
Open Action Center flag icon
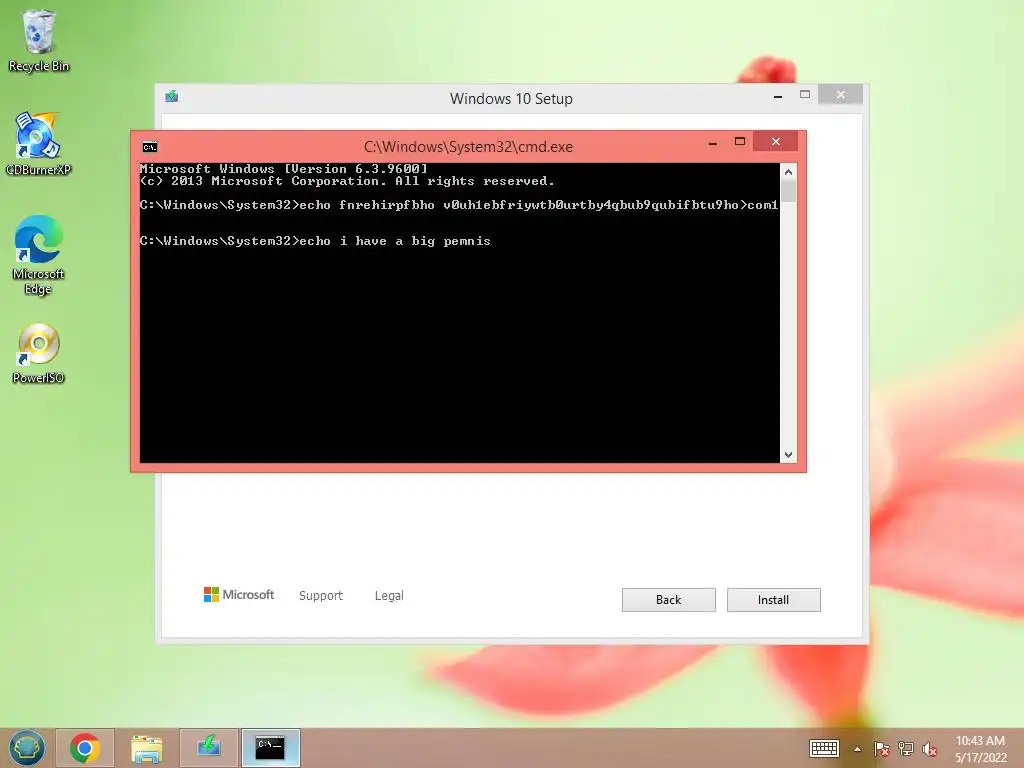882,749
